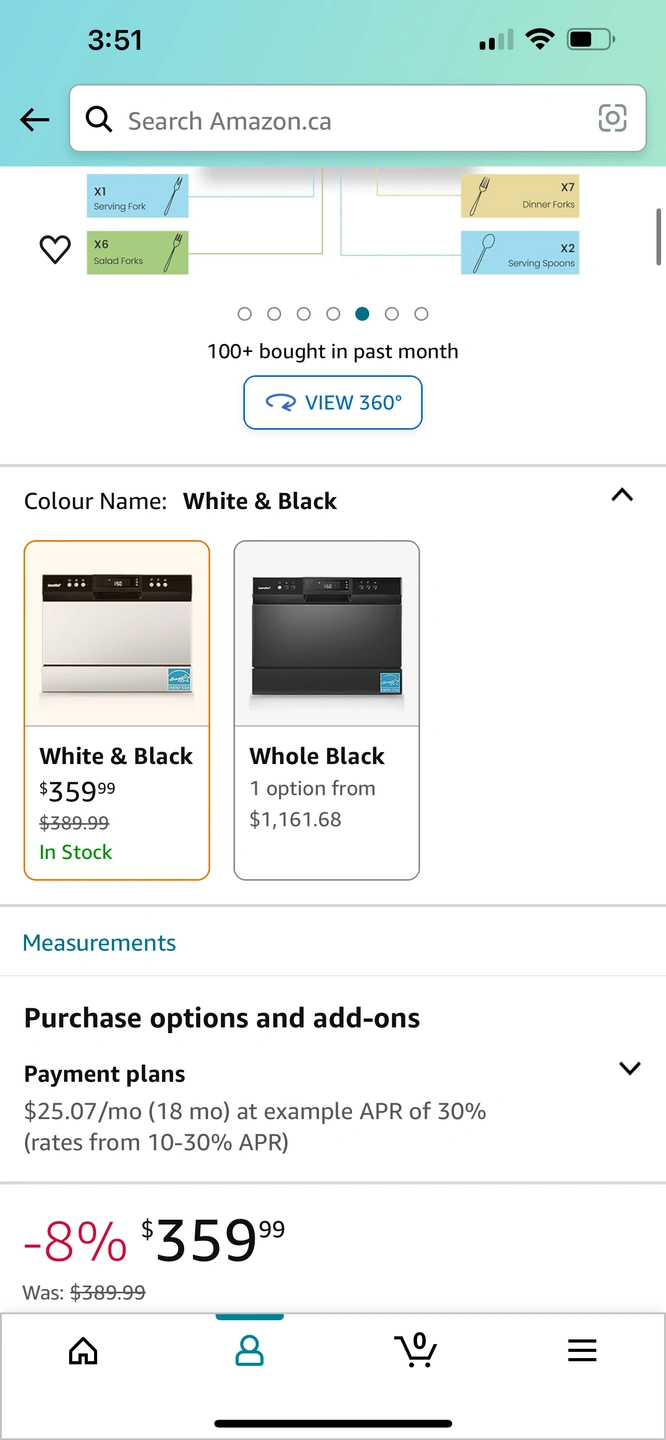The height and width of the screenshot is (1440, 666).
Task: Expand the Payment plans section
Action: (x=630, y=1068)
